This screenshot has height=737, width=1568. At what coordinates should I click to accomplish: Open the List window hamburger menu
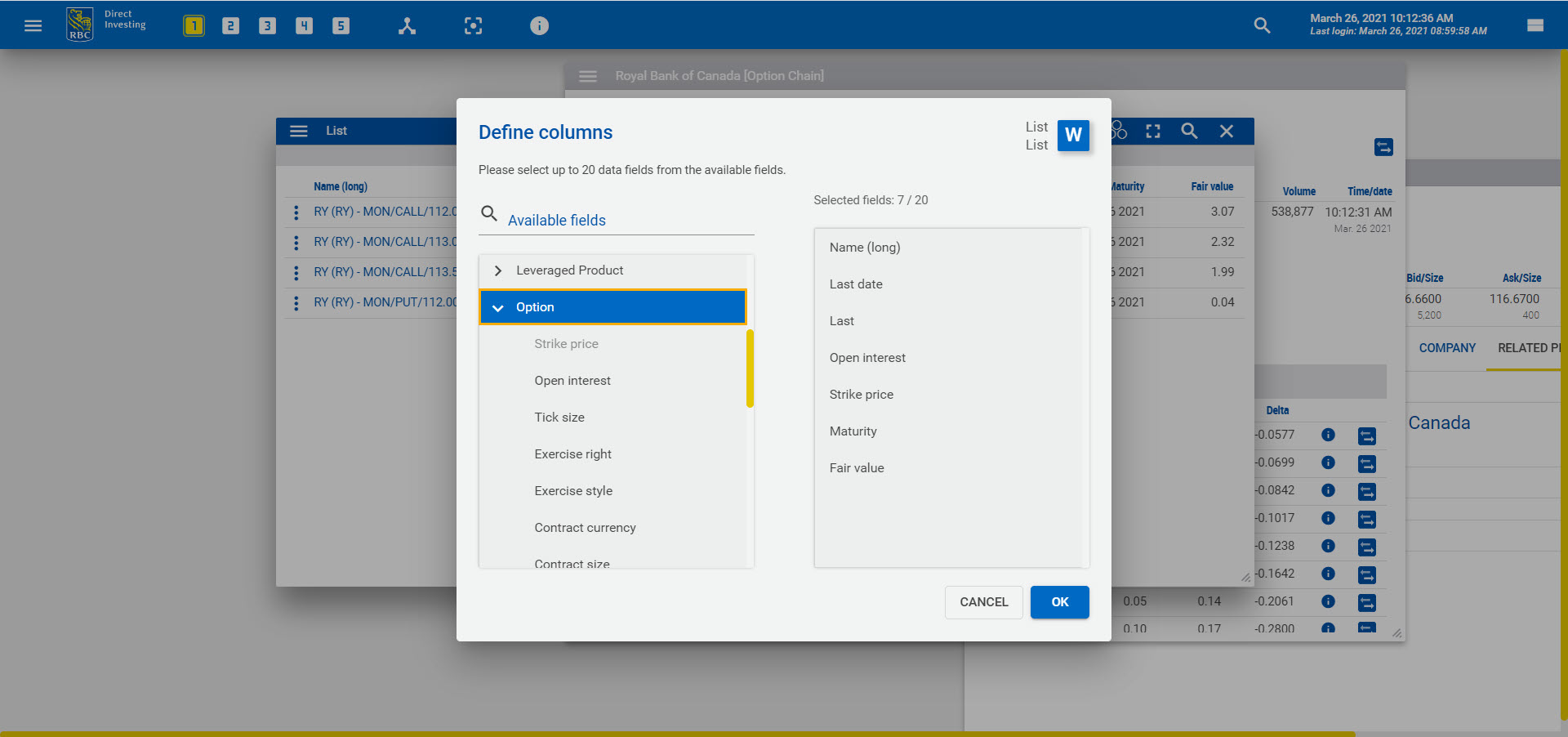[x=298, y=131]
